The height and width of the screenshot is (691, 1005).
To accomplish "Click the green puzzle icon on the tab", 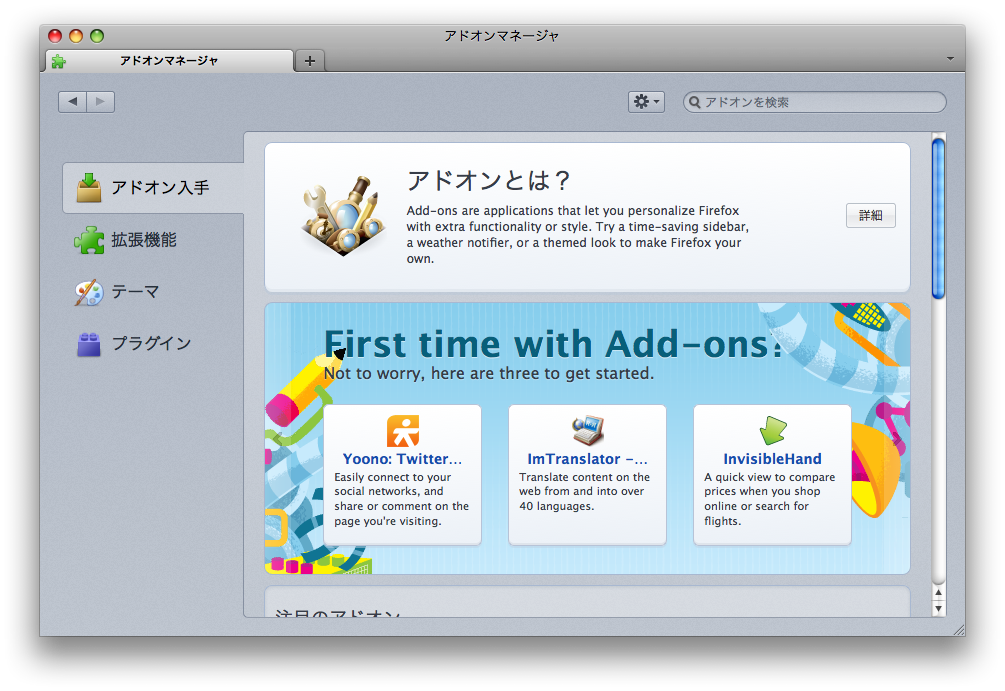I will [57, 60].
